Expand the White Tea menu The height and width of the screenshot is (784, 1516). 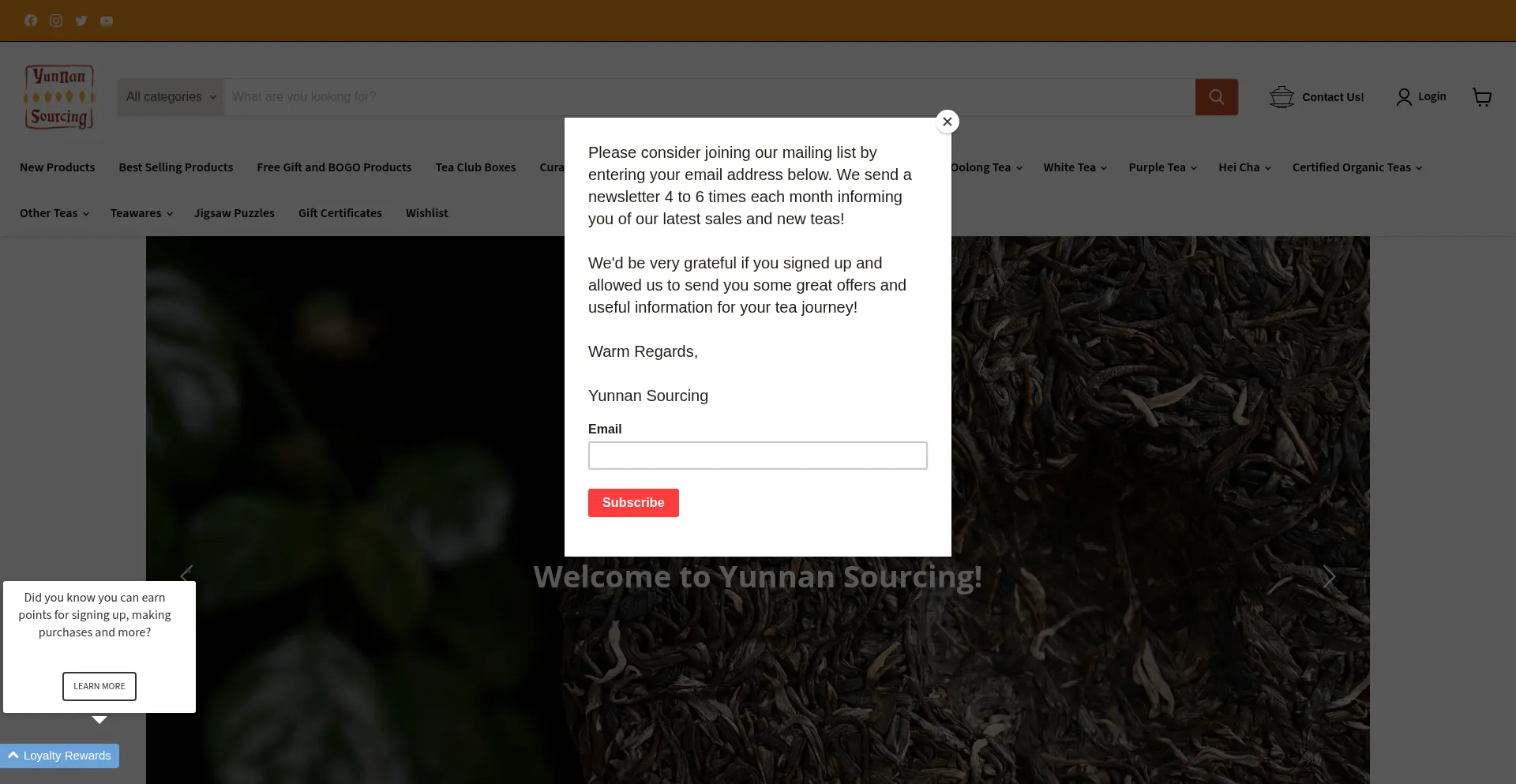point(1075,167)
